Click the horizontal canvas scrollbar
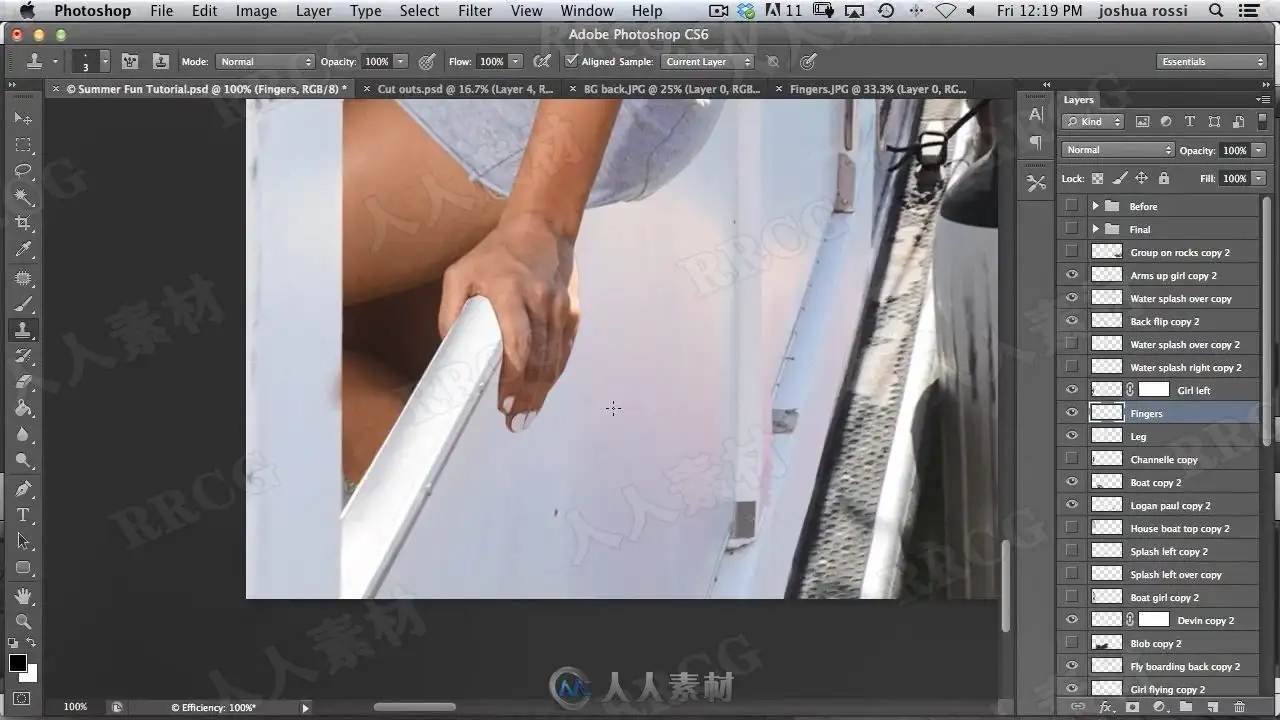 [414, 707]
